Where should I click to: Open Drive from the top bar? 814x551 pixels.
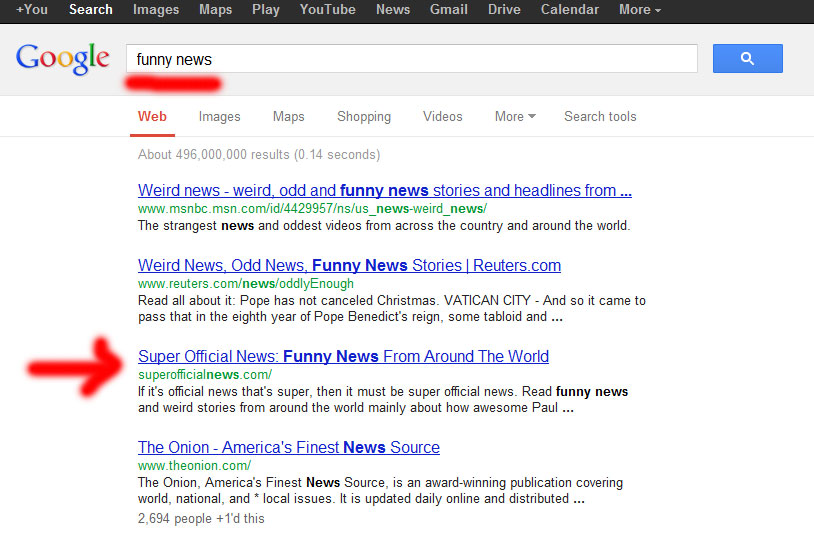point(504,9)
